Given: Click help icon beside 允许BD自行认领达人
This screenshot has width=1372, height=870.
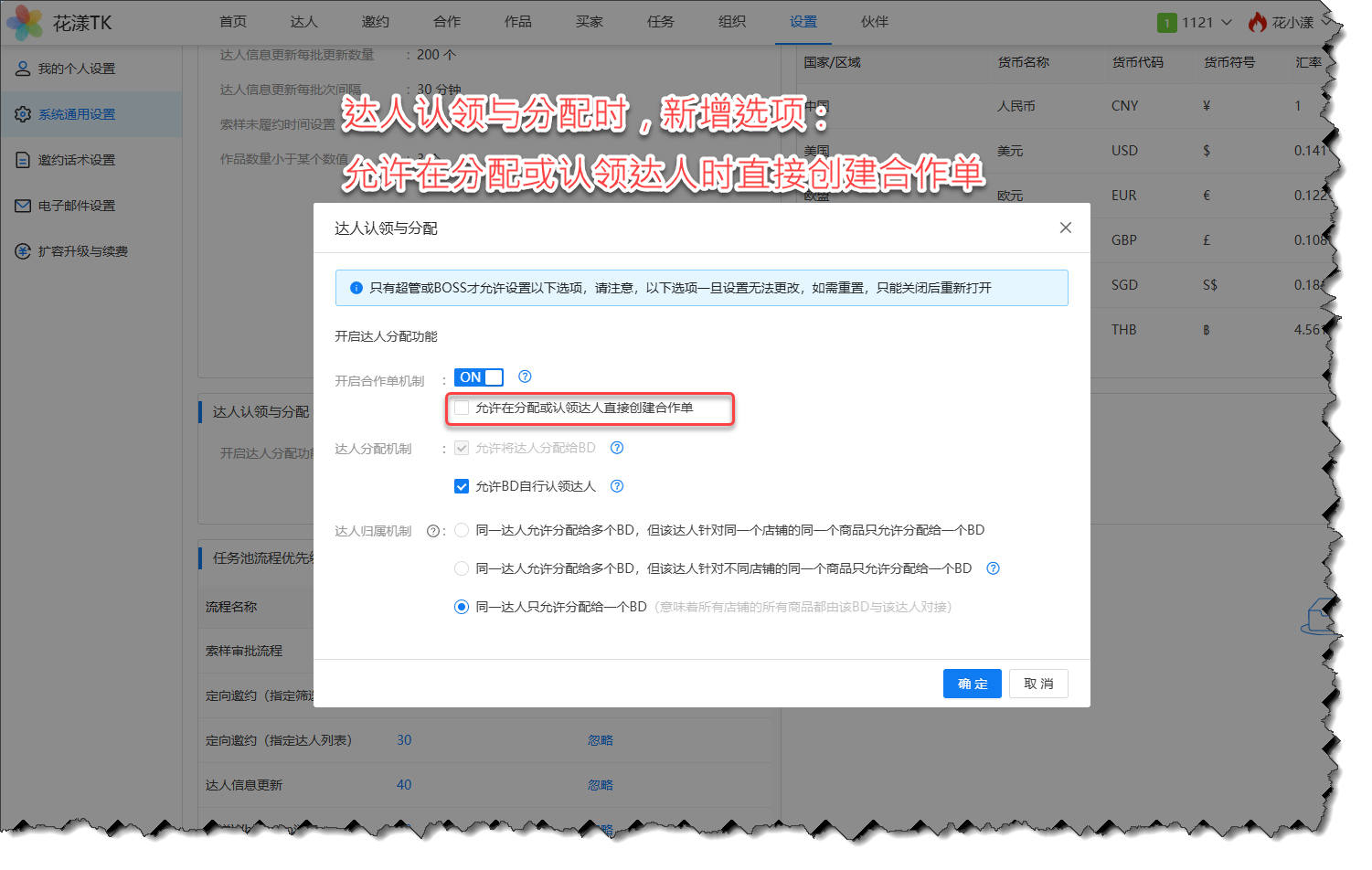Looking at the screenshot, I should pos(617,486).
